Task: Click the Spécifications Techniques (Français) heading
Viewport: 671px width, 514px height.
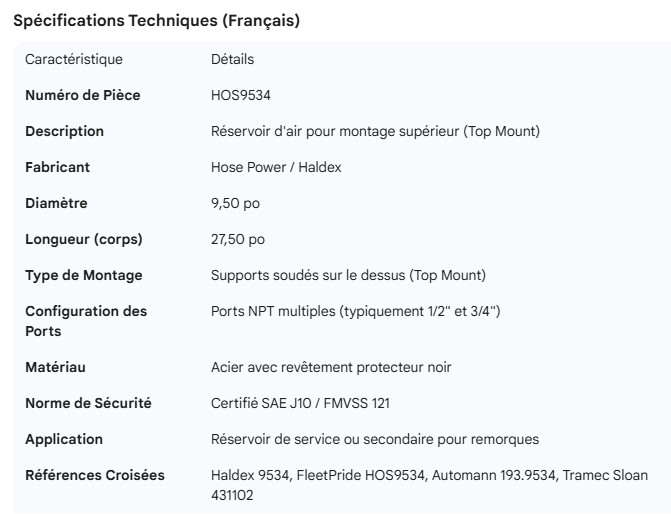Action: click(x=156, y=21)
